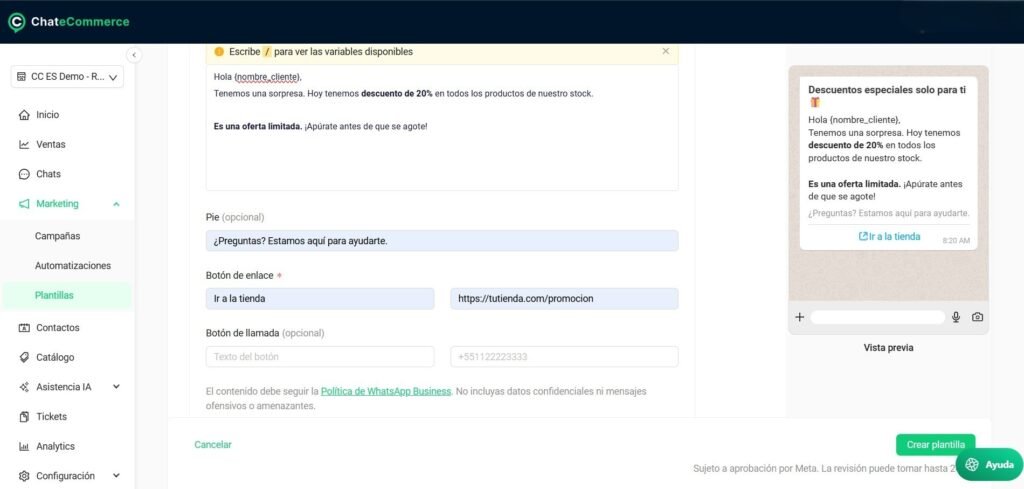Open the Política de WhatsApp Business link

[386, 391]
